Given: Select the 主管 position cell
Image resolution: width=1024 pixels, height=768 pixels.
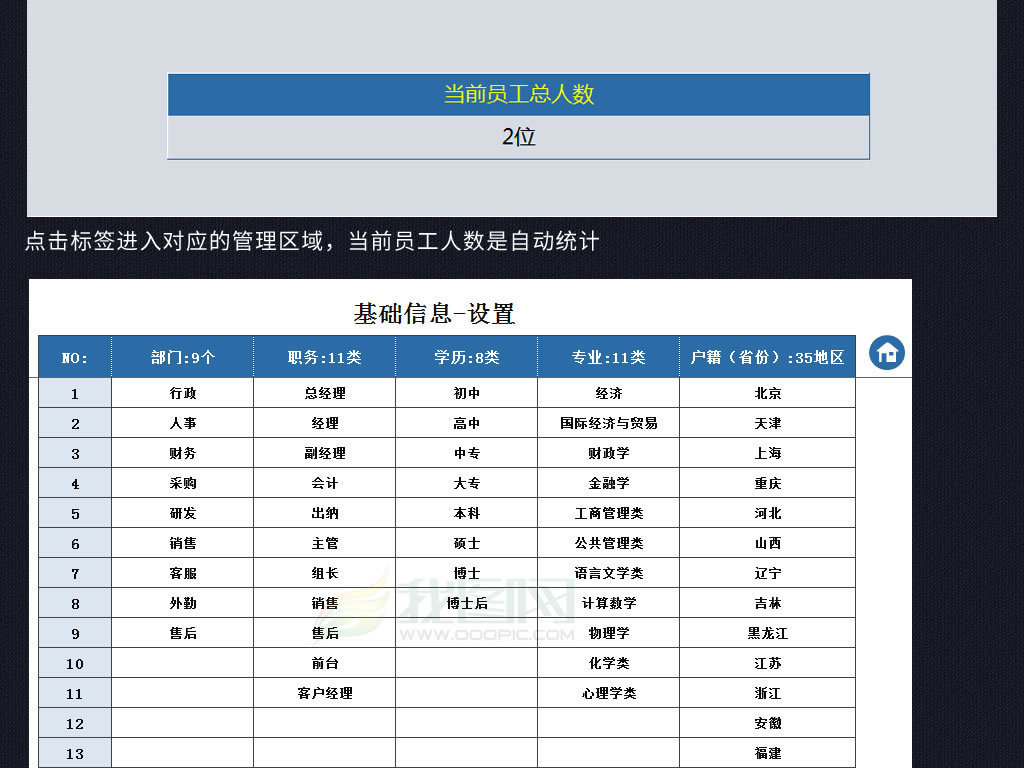Looking at the screenshot, I should pos(325,543).
